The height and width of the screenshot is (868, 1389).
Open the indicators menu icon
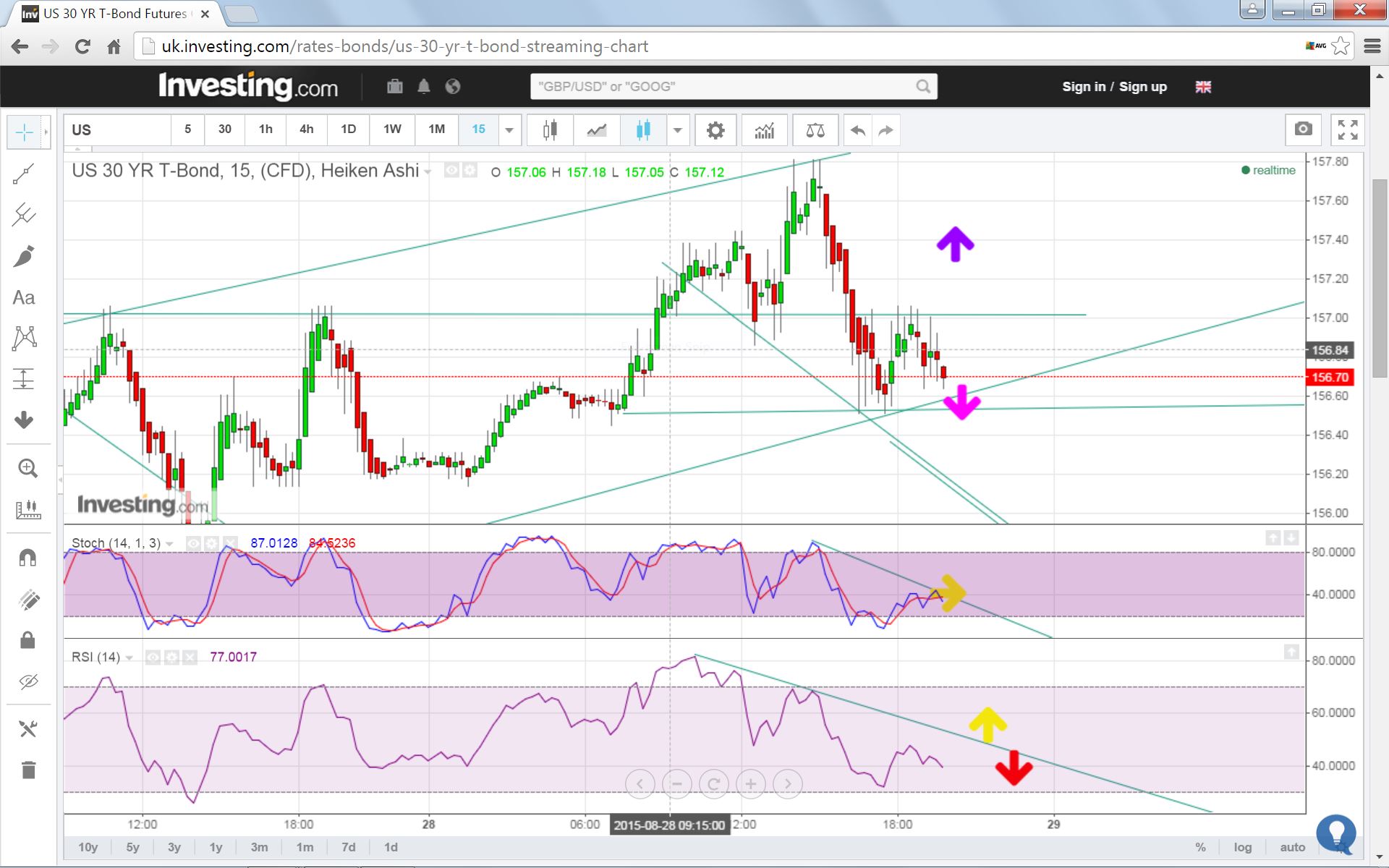pyautogui.click(x=765, y=130)
